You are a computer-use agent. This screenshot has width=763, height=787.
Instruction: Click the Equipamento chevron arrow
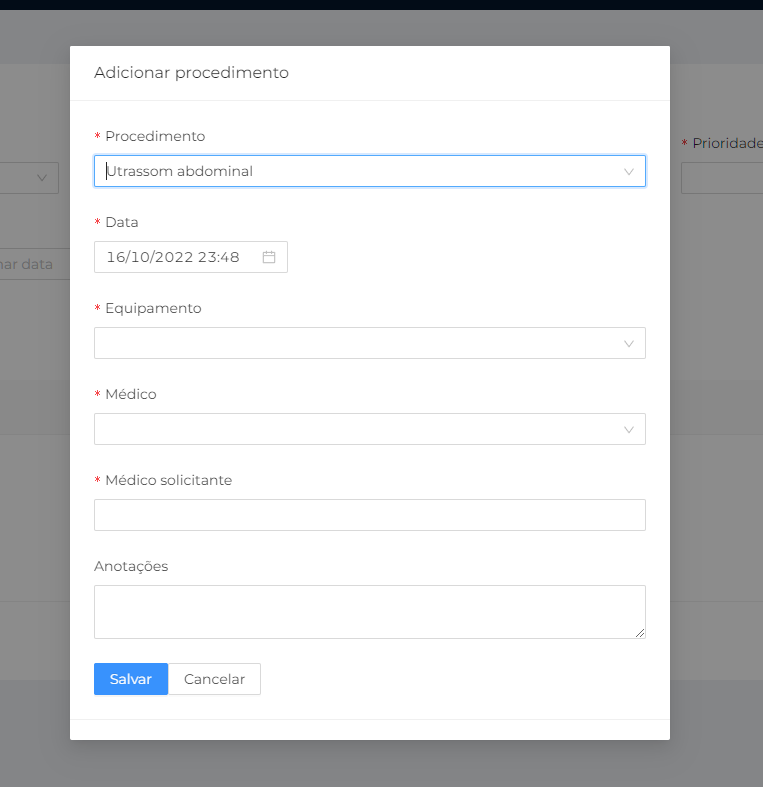tap(629, 343)
